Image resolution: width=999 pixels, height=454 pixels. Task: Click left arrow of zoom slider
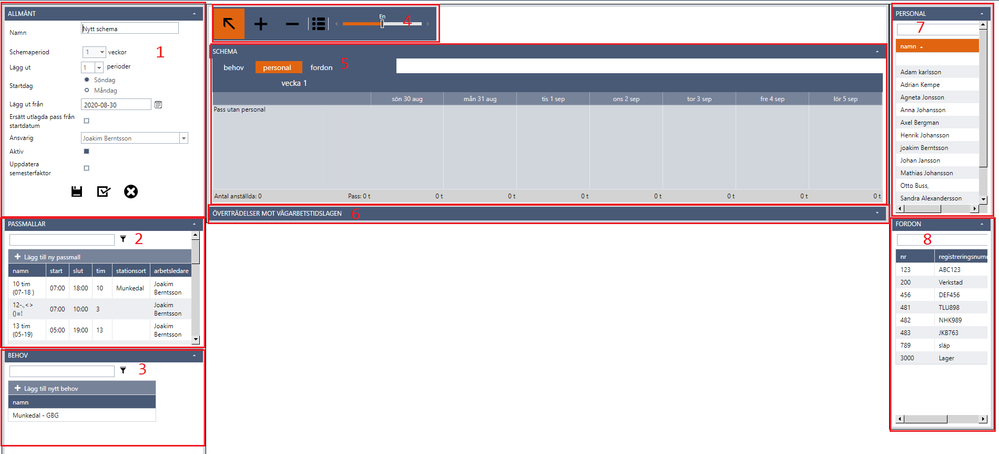click(336, 24)
